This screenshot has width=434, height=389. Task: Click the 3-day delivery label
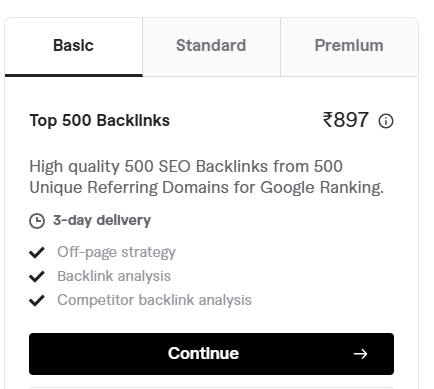point(102,221)
